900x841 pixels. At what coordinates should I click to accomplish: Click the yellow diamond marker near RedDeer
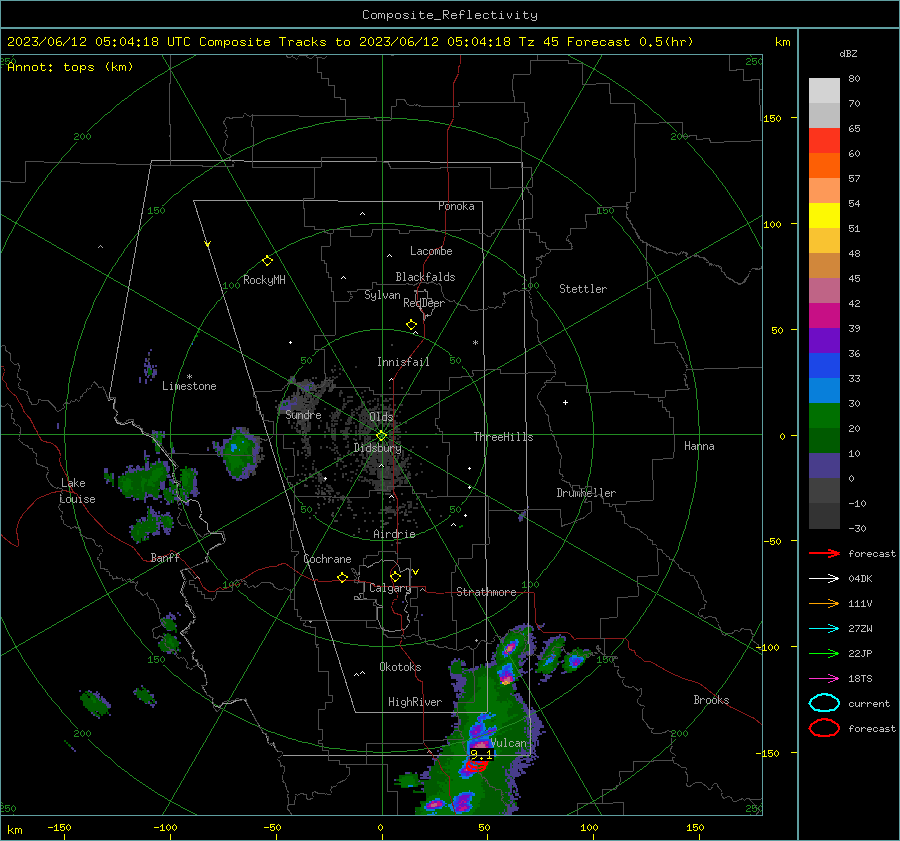tap(411, 325)
